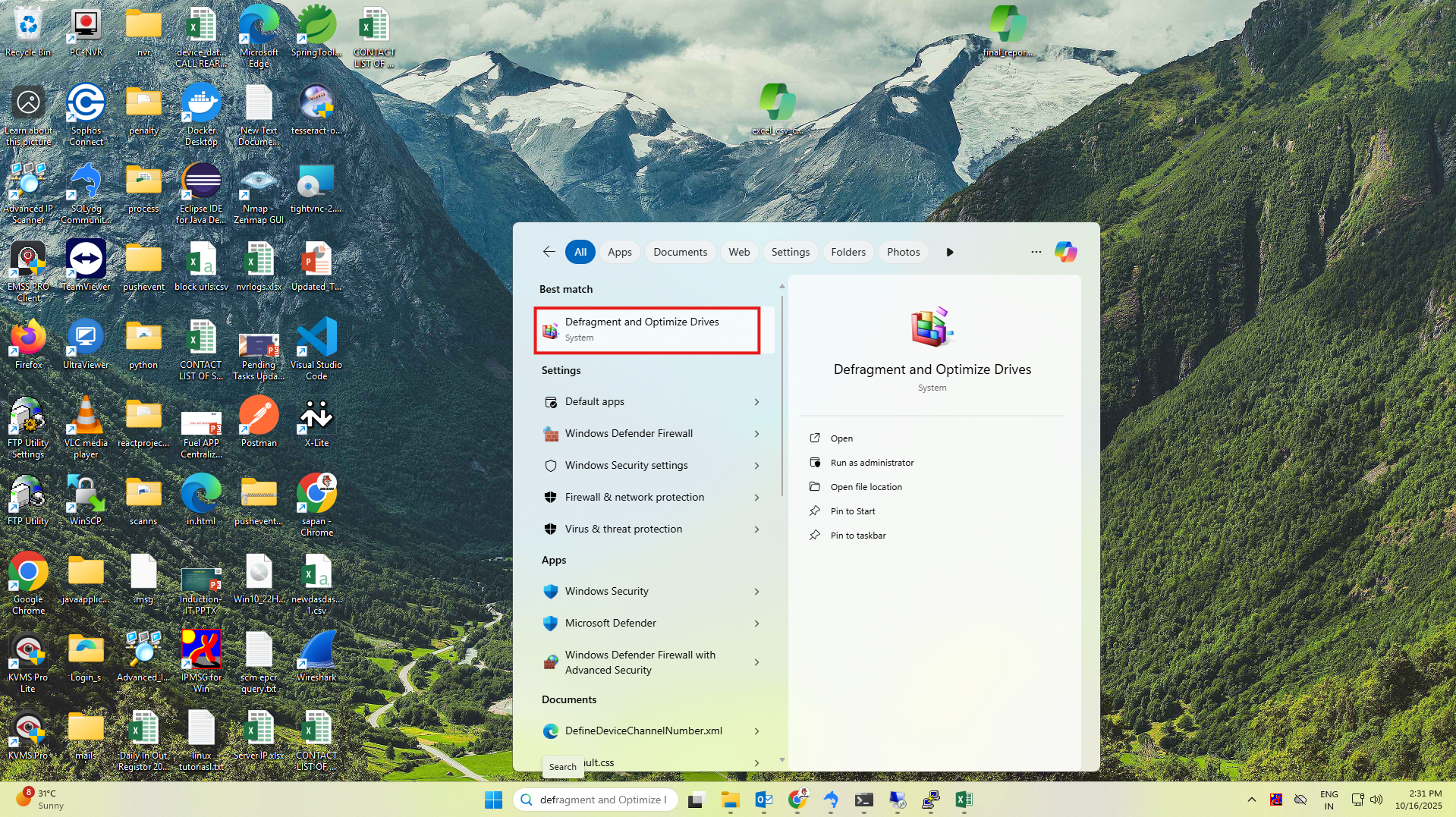Click the back arrow in search panel

(x=549, y=252)
